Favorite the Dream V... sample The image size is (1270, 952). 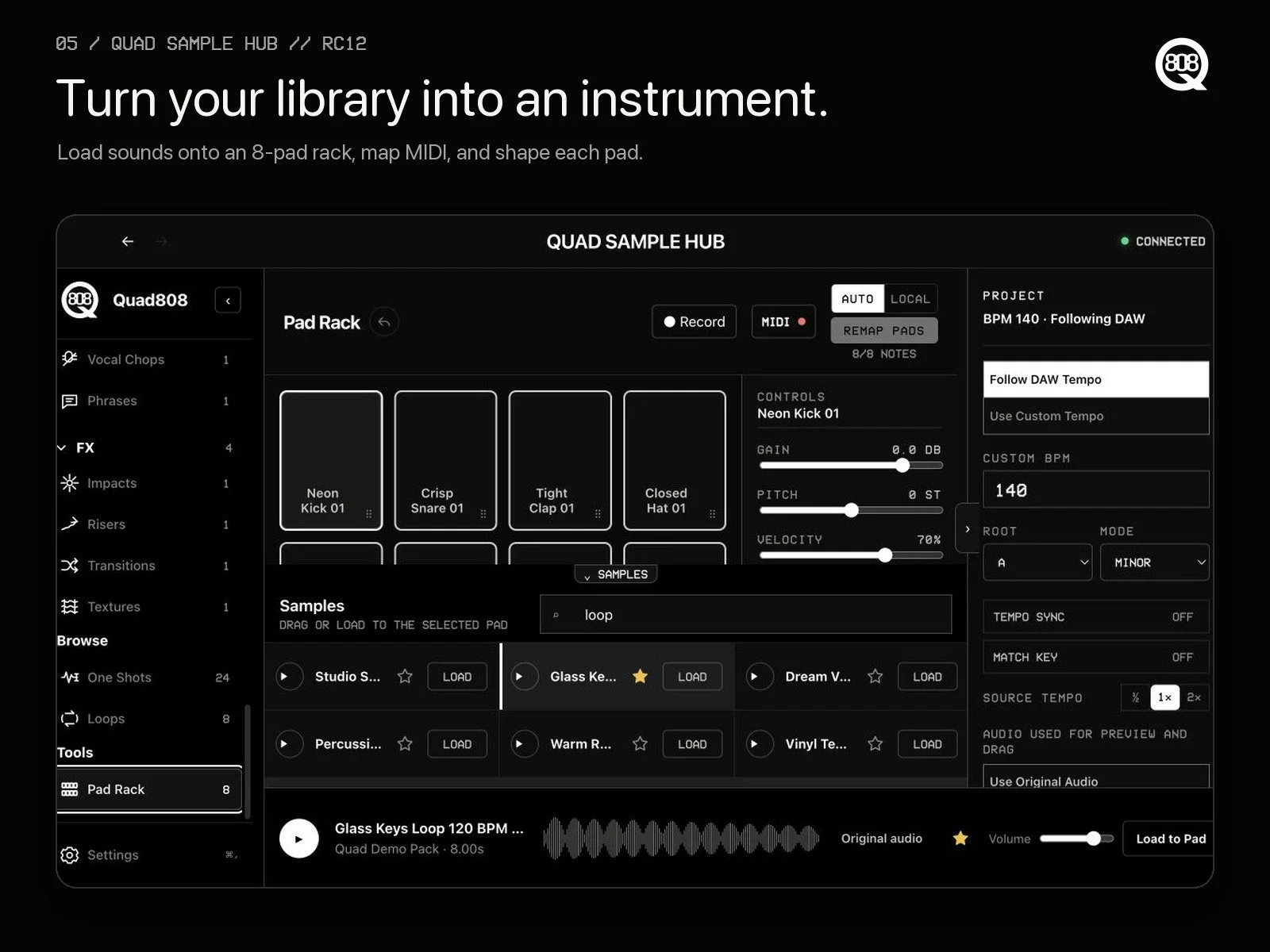click(x=875, y=677)
